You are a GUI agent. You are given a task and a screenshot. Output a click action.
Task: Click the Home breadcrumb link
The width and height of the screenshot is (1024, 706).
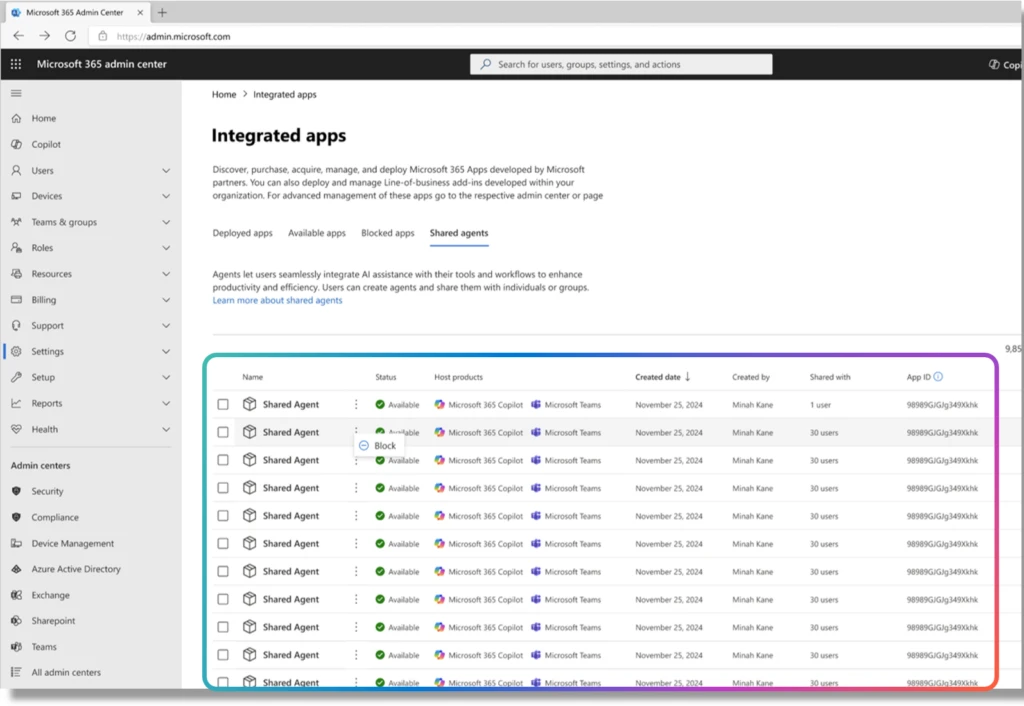click(x=223, y=94)
